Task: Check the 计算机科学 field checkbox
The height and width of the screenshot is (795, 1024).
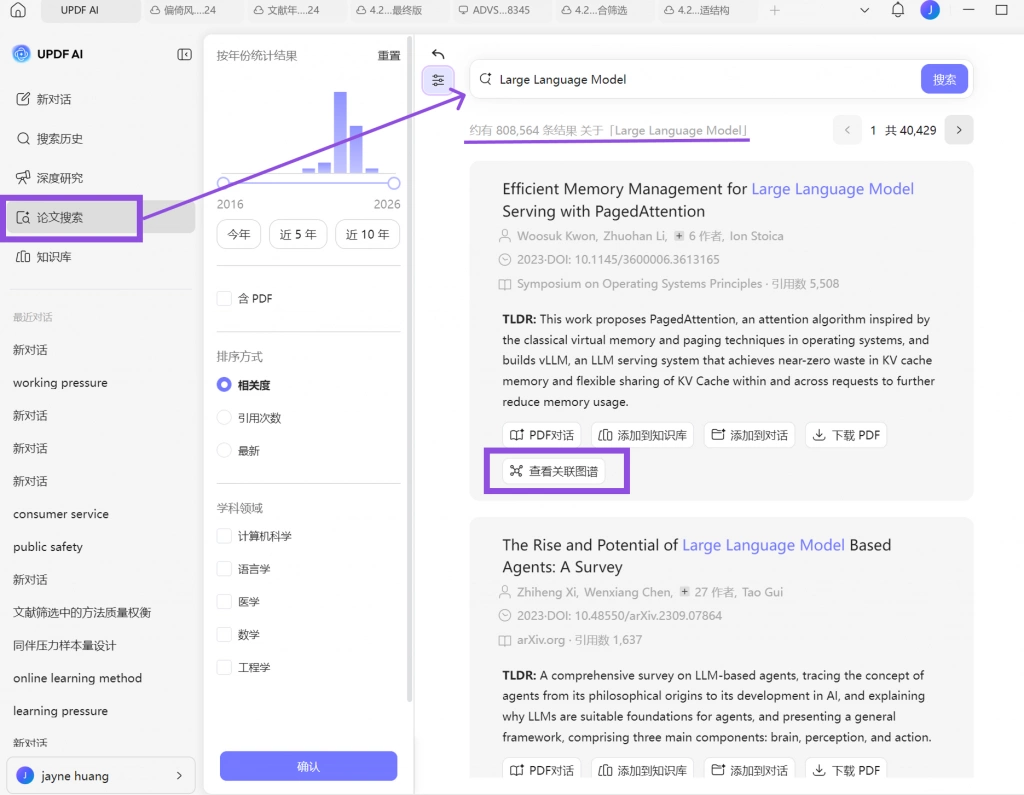Action: 224,536
